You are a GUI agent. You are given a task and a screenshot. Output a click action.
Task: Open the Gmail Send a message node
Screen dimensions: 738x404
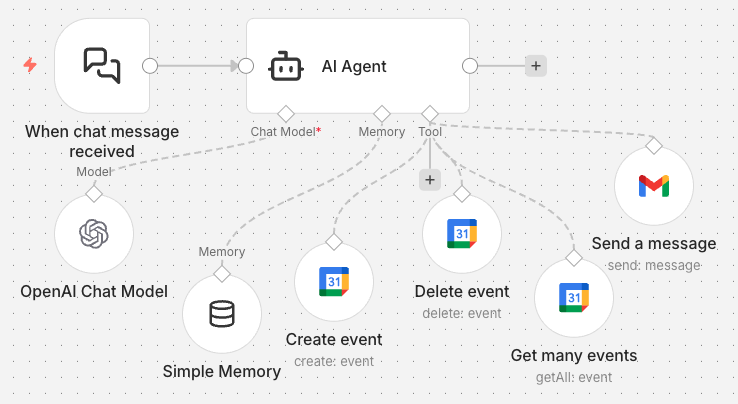coord(653,186)
